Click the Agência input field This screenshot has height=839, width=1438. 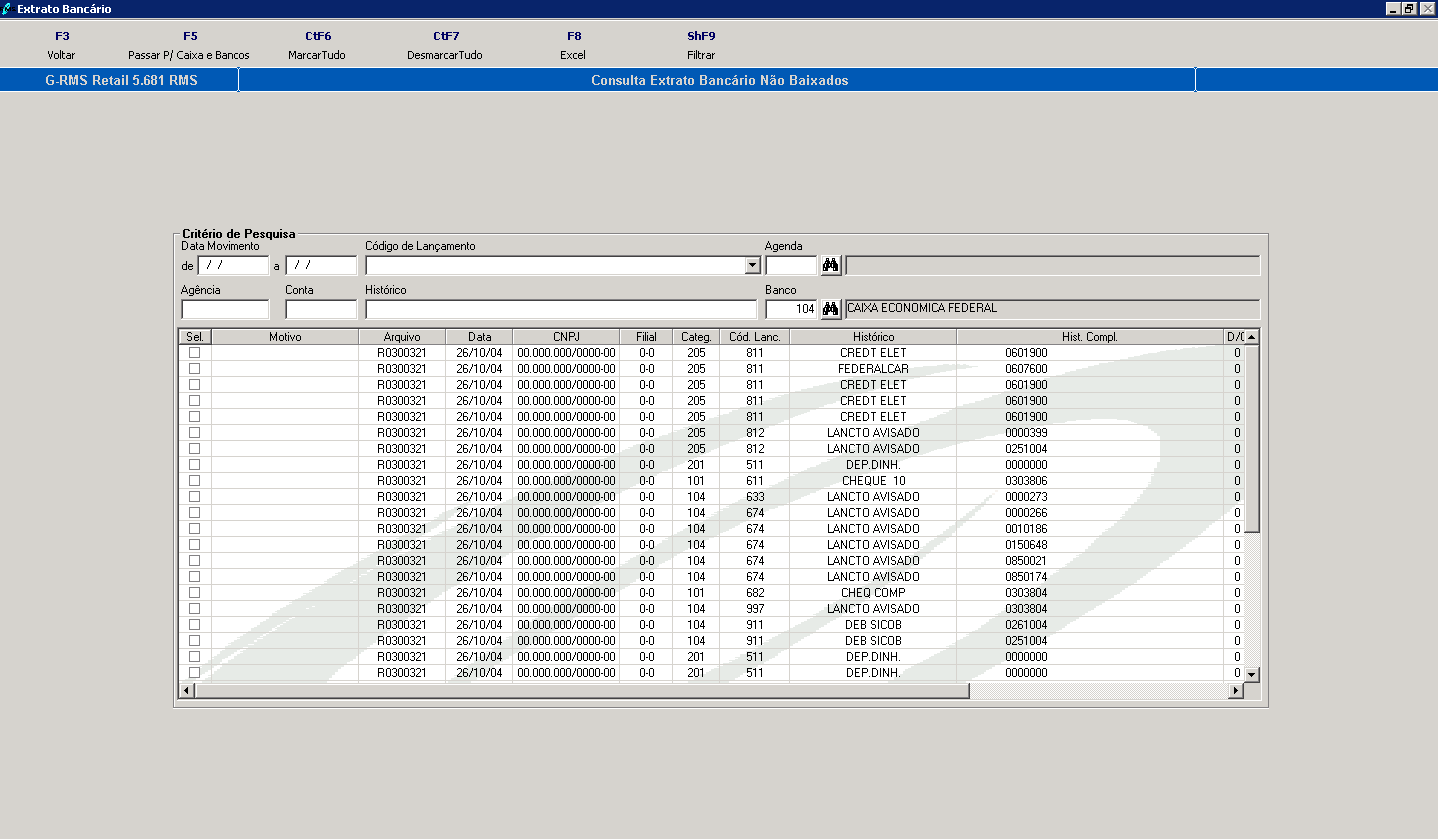coord(225,310)
